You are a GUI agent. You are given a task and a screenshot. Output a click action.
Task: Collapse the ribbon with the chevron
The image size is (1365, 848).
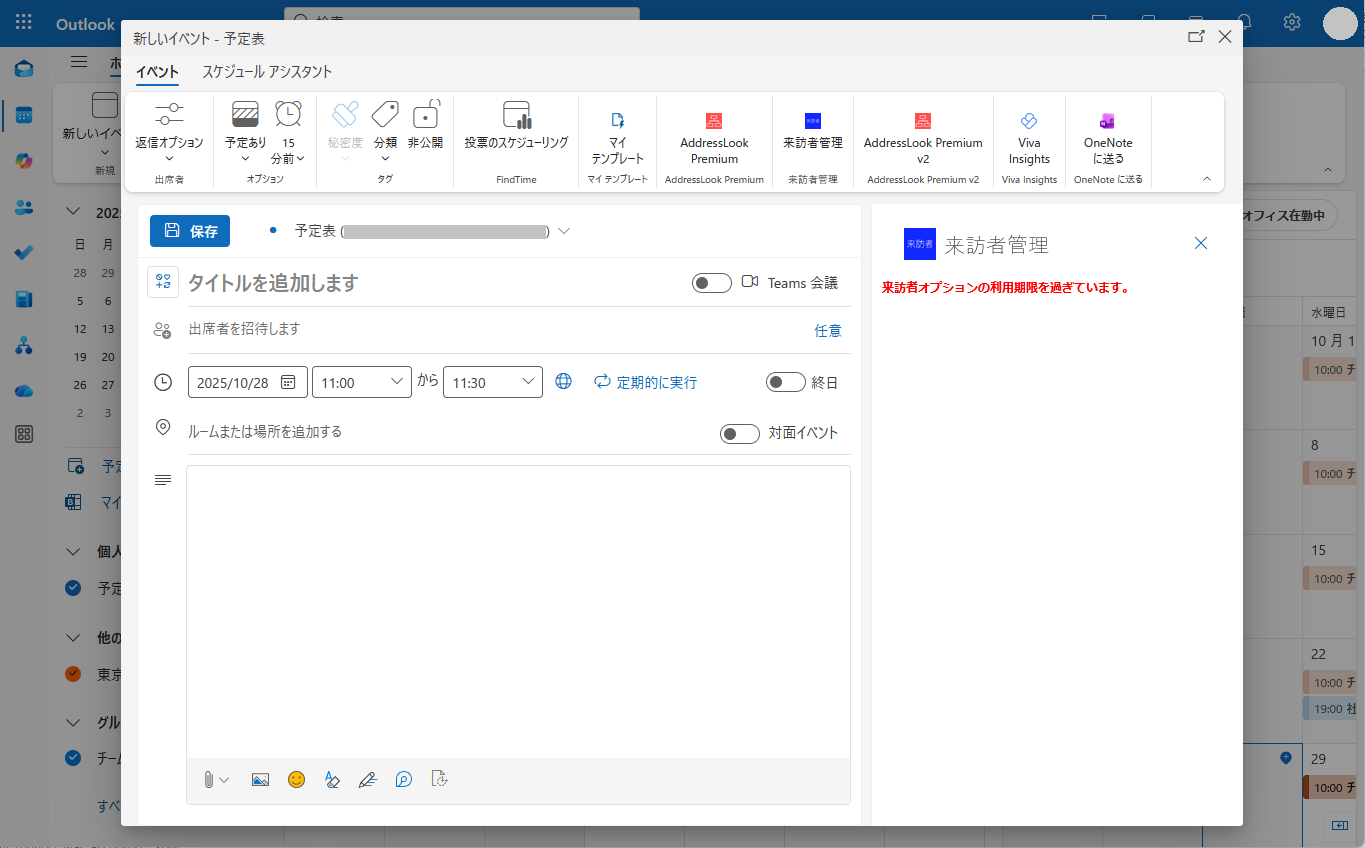point(1206,179)
